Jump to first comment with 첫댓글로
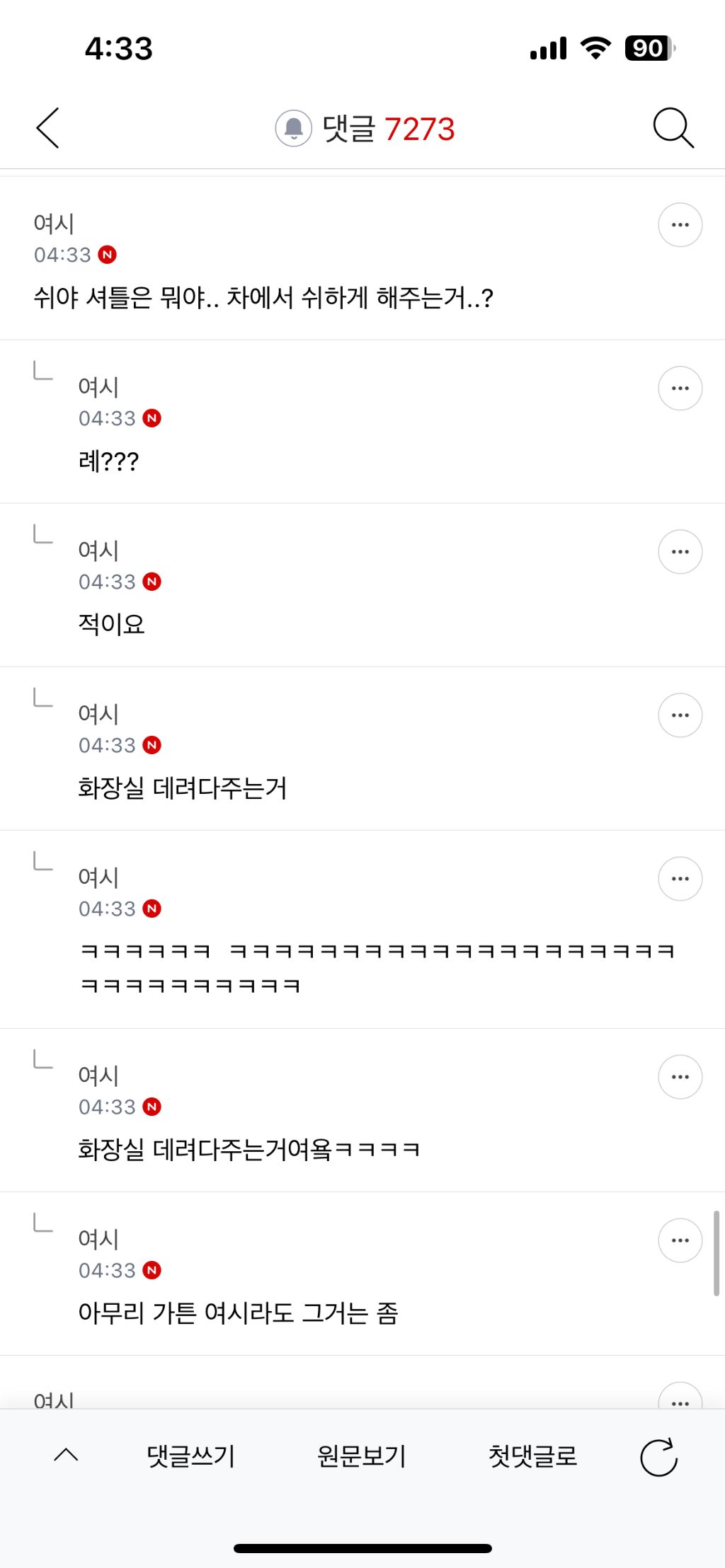725x1568 pixels. click(x=533, y=1456)
